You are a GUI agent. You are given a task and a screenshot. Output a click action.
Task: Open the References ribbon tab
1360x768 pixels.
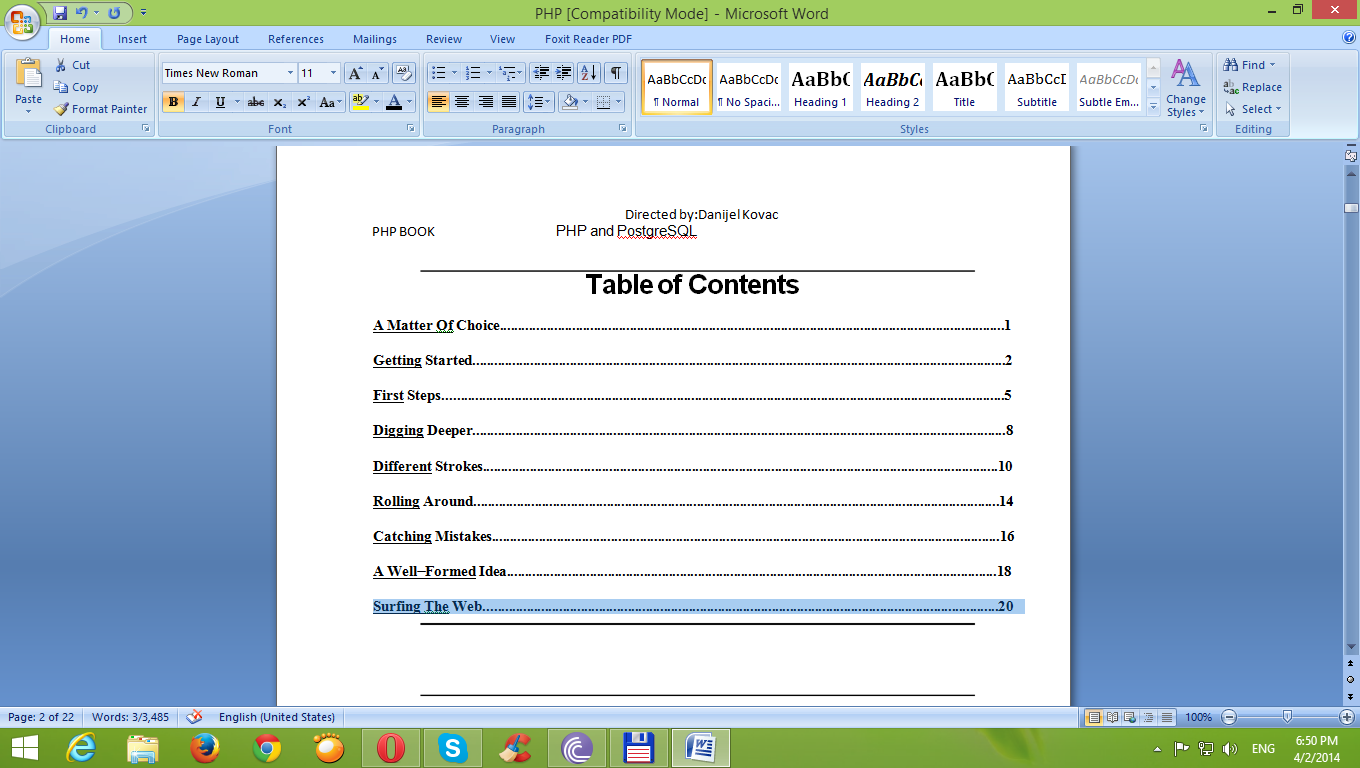[296, 39]
